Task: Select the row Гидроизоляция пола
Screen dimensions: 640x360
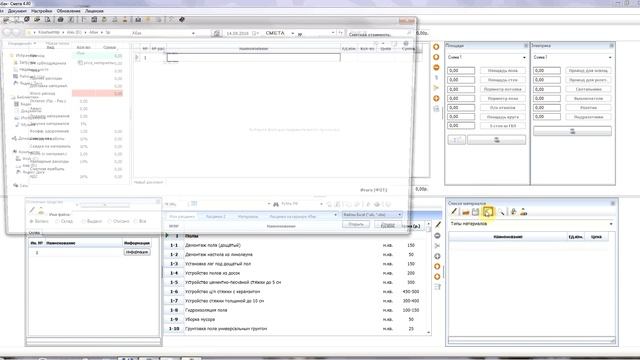Action: 297,310
